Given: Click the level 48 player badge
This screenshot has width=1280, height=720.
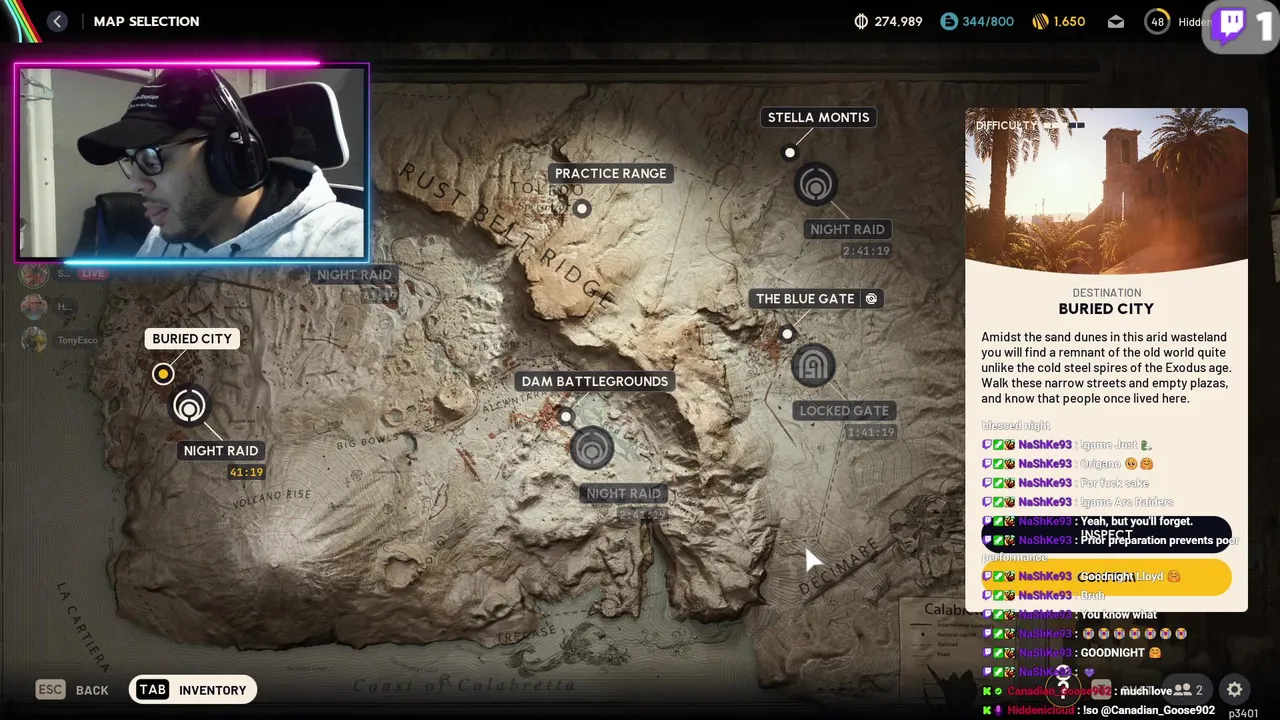Looking at the screenshot, I should tap(1157, 21).
